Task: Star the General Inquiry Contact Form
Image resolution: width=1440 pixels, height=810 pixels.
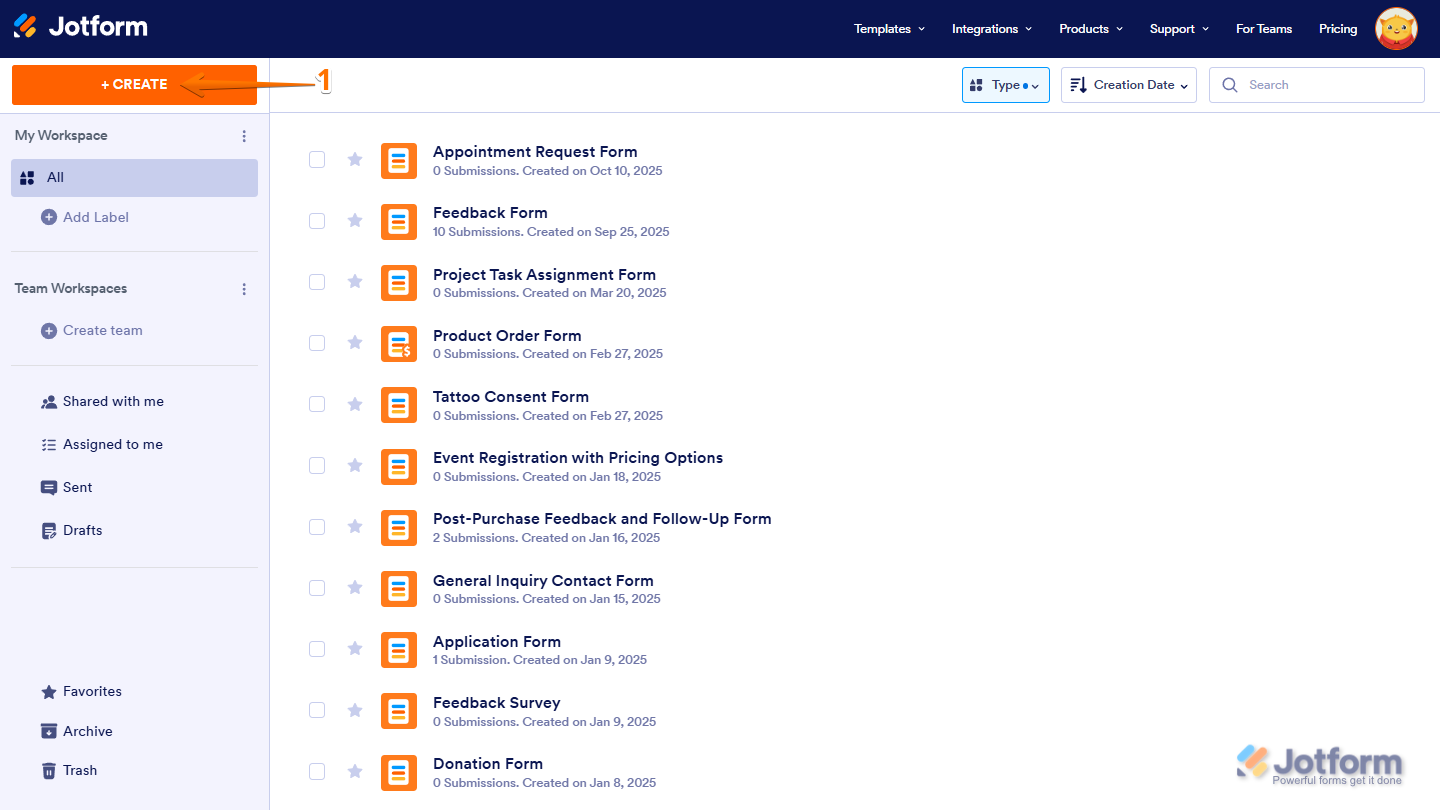Action: tap(355, 588)
